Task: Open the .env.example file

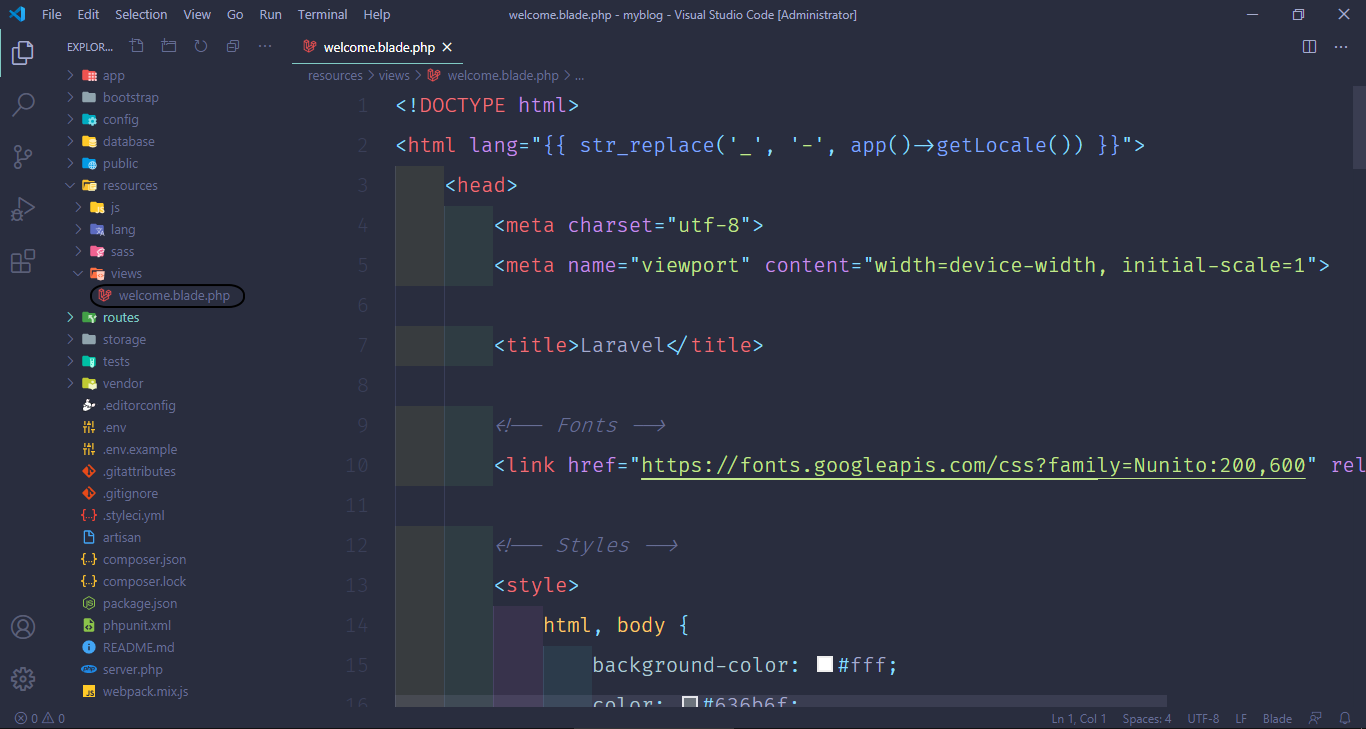Action: pos(139,449)
